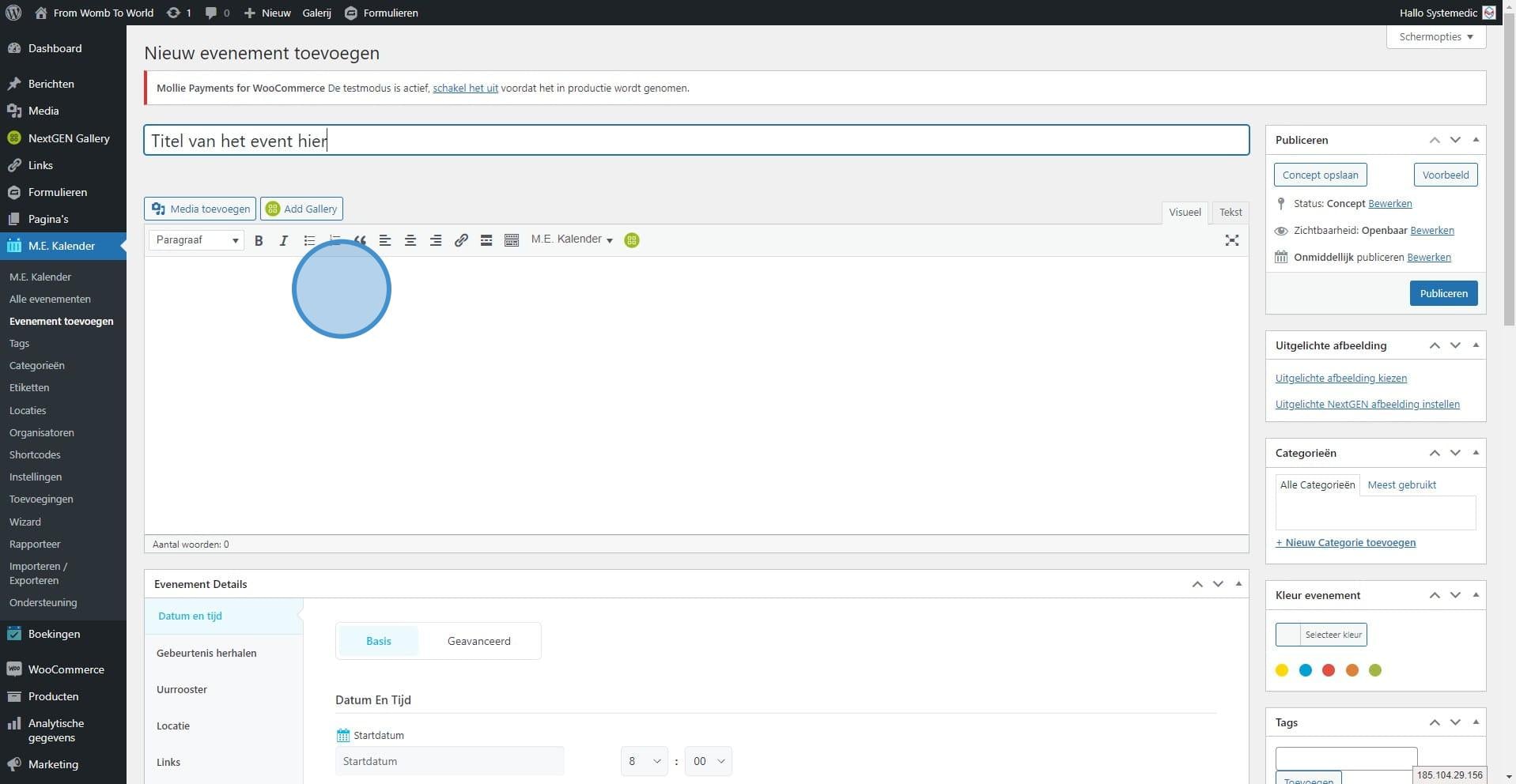Open the M.E. Kalender toolbar dropdown
The image size is (1516, 784).
coord(572,239)
